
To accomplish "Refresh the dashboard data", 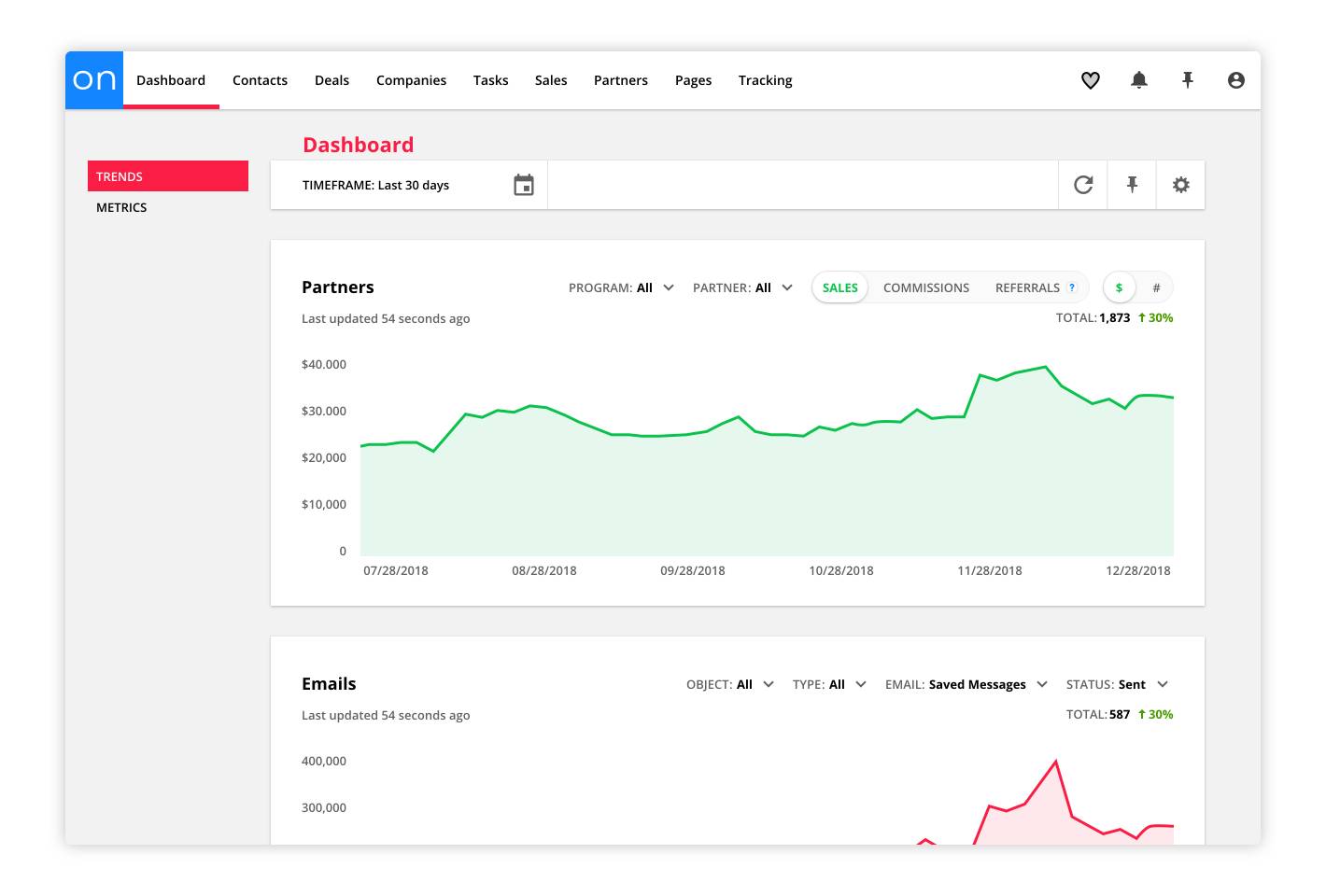I will 1082,185.
